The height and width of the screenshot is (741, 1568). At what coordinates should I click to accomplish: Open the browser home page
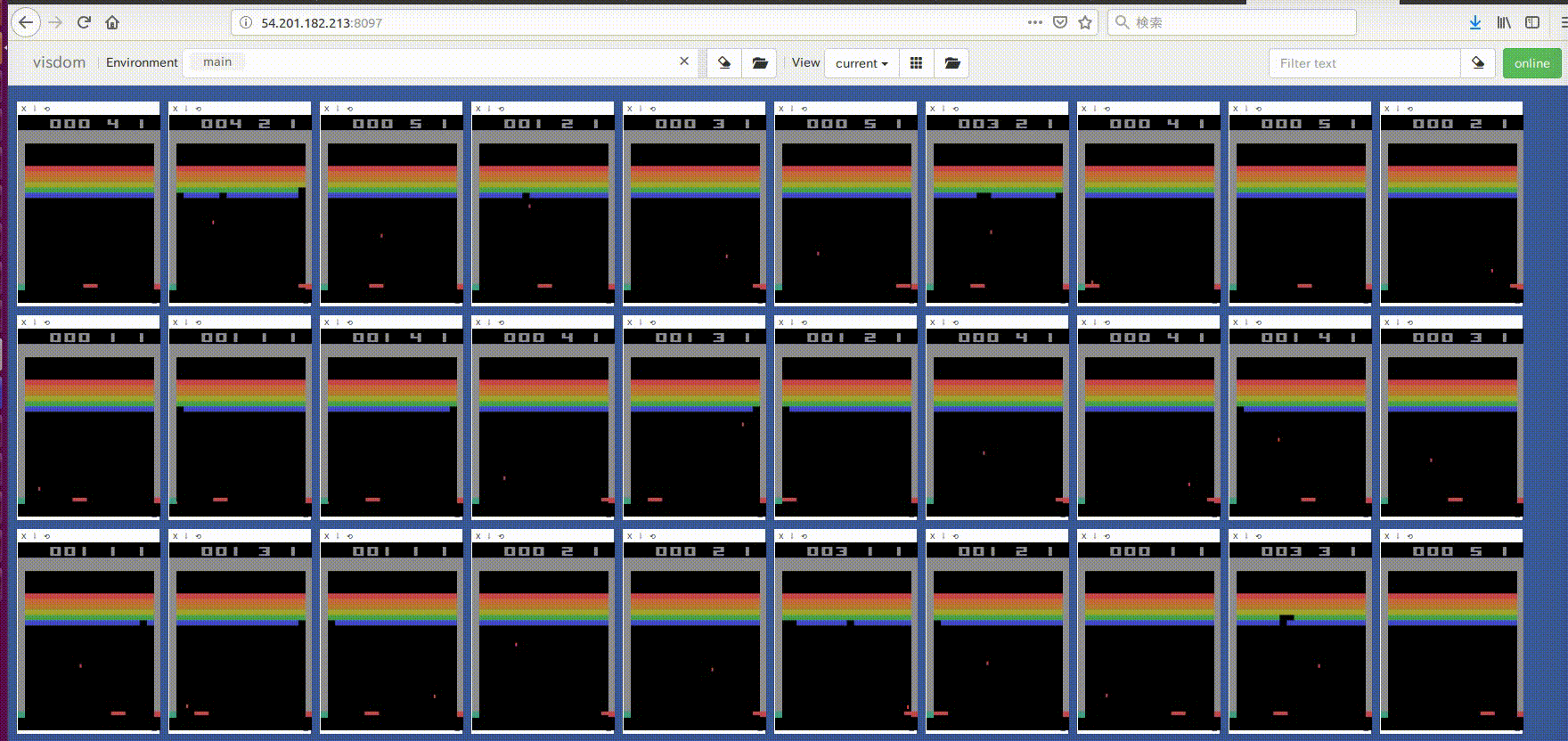112,22
